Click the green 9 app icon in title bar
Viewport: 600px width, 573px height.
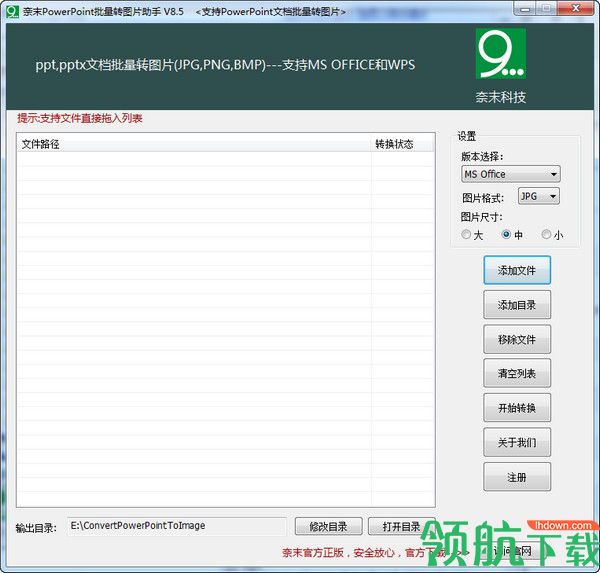(x=12, y=11)
